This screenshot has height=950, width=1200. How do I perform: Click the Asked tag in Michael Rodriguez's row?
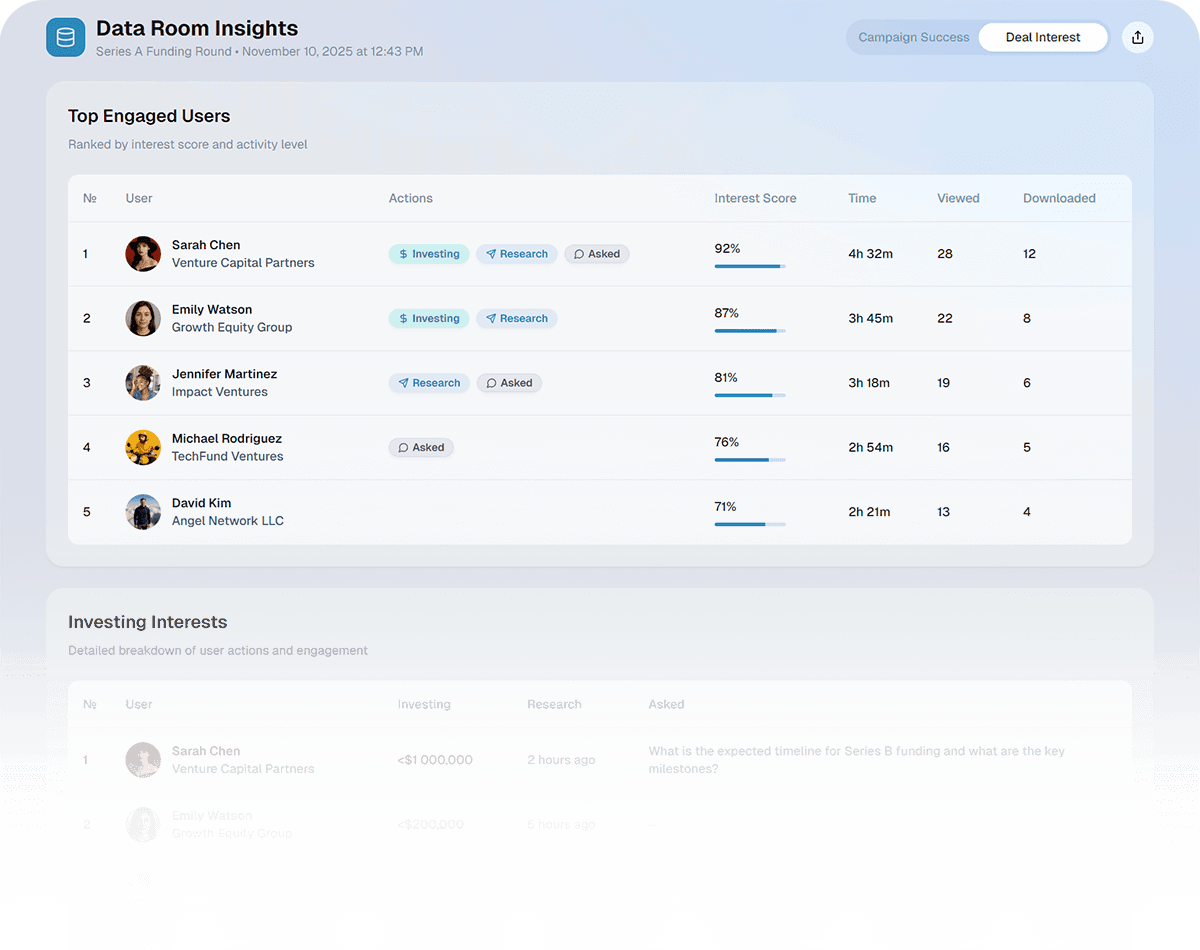421,447
